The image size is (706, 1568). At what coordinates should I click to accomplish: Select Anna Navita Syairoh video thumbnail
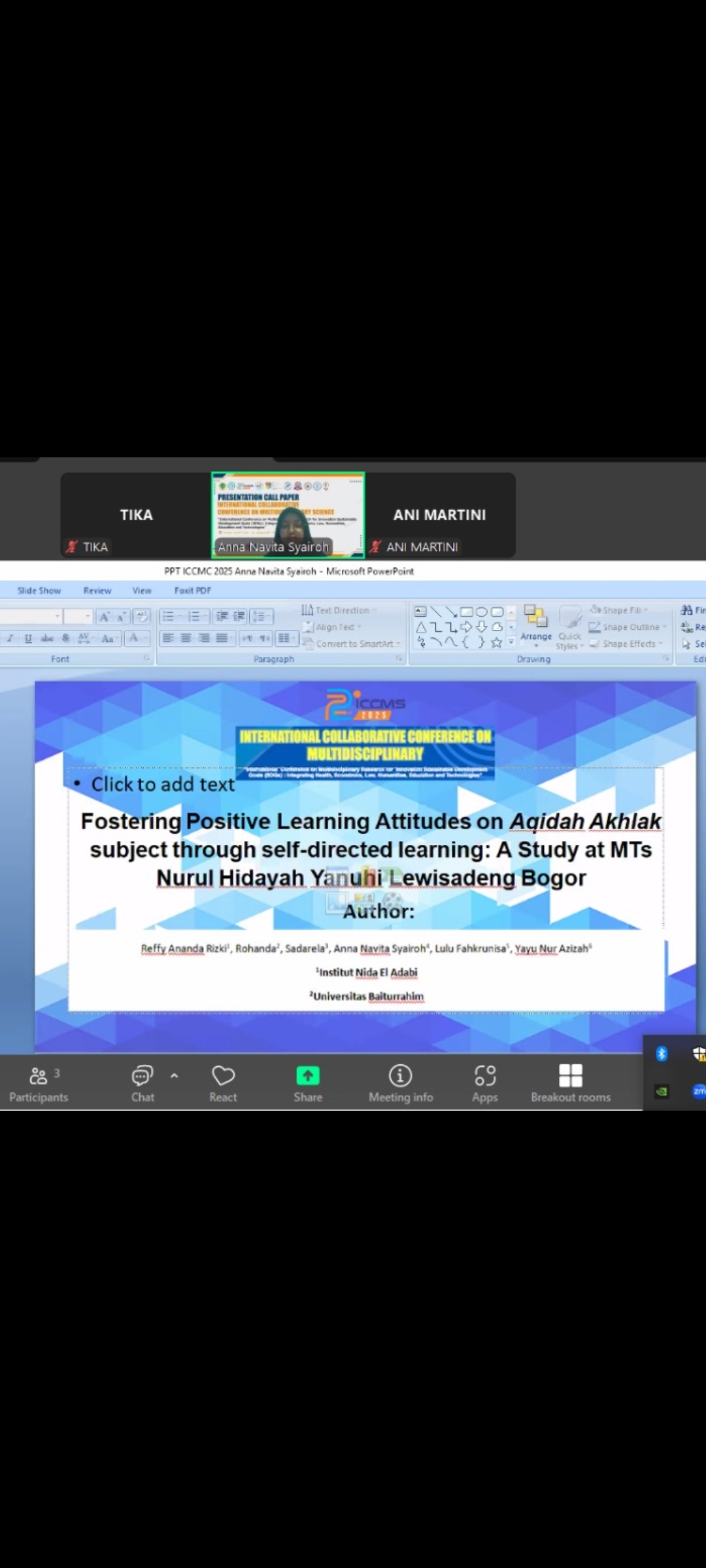[x=288, y=515]
